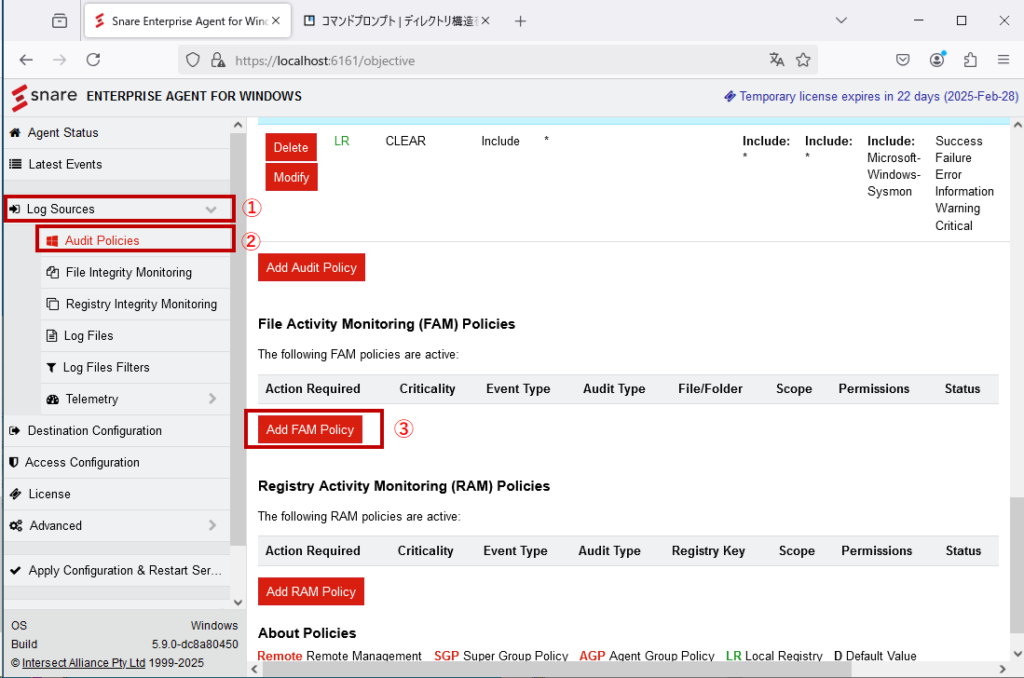Switch to the コマンドプロンプト tab
The image size is (1024, 678).
coord(397,21)
